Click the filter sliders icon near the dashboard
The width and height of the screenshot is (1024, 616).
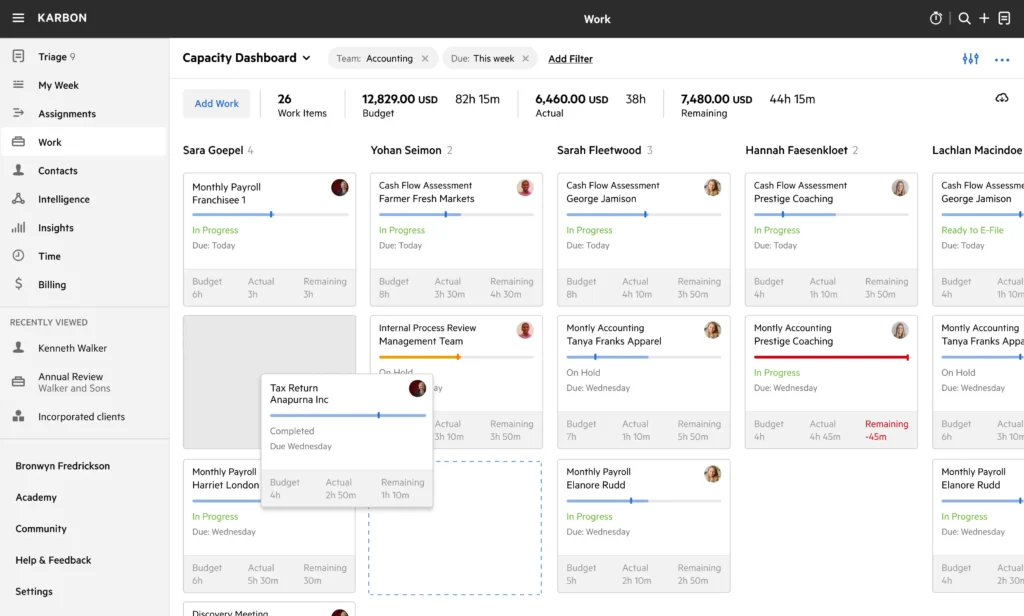pos(969,59)
